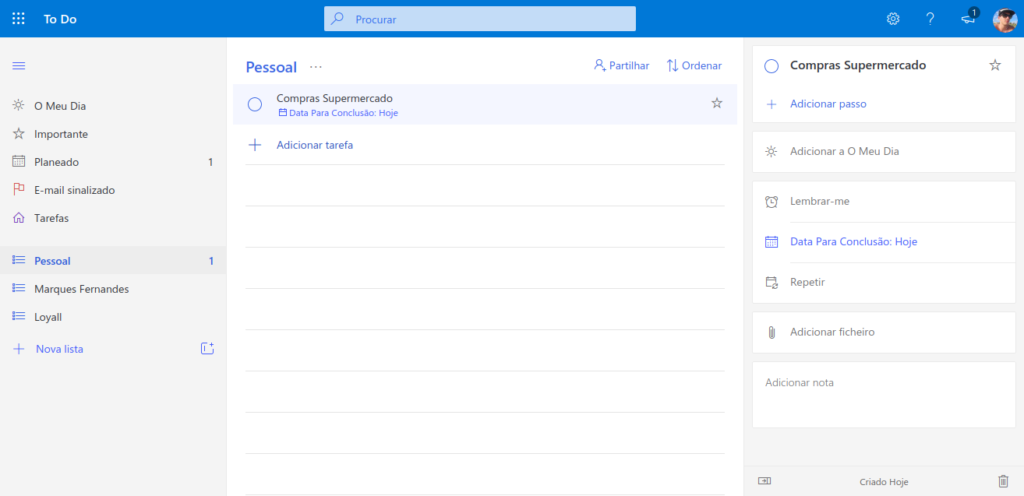This screenshot has width=1024, height=496.
Task: Click the Criado Hoje label
Action: pos(884,482)
